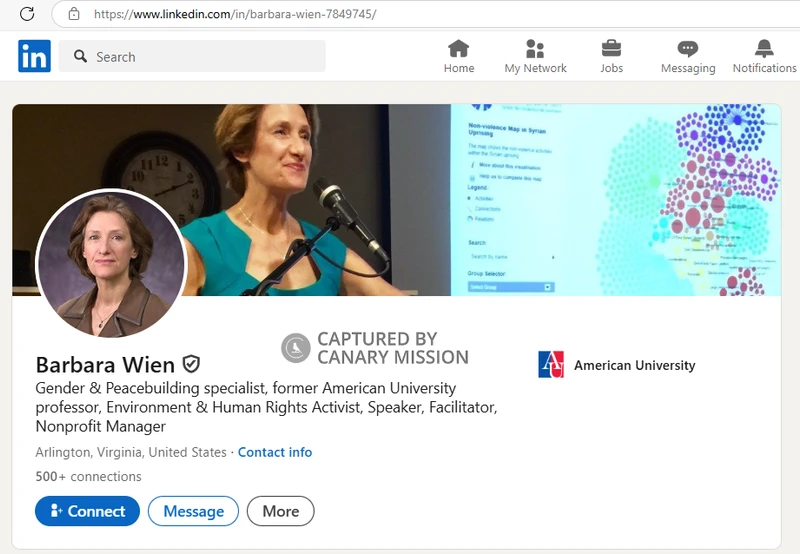Click the LinkedIn search field
This screenshot has height=554, width=800.
pos(192,56)
